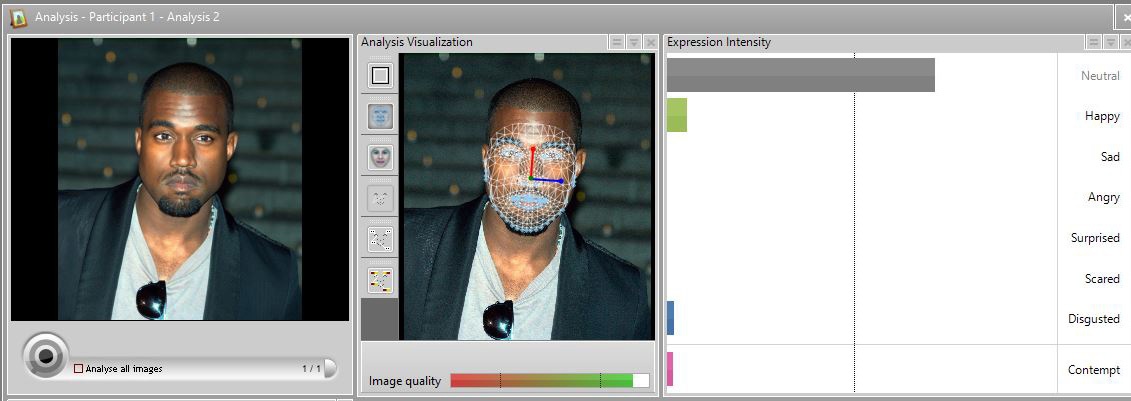
Task: Toggle the colored action units icon
Action: pyautogui.click(x=380, y=280)
